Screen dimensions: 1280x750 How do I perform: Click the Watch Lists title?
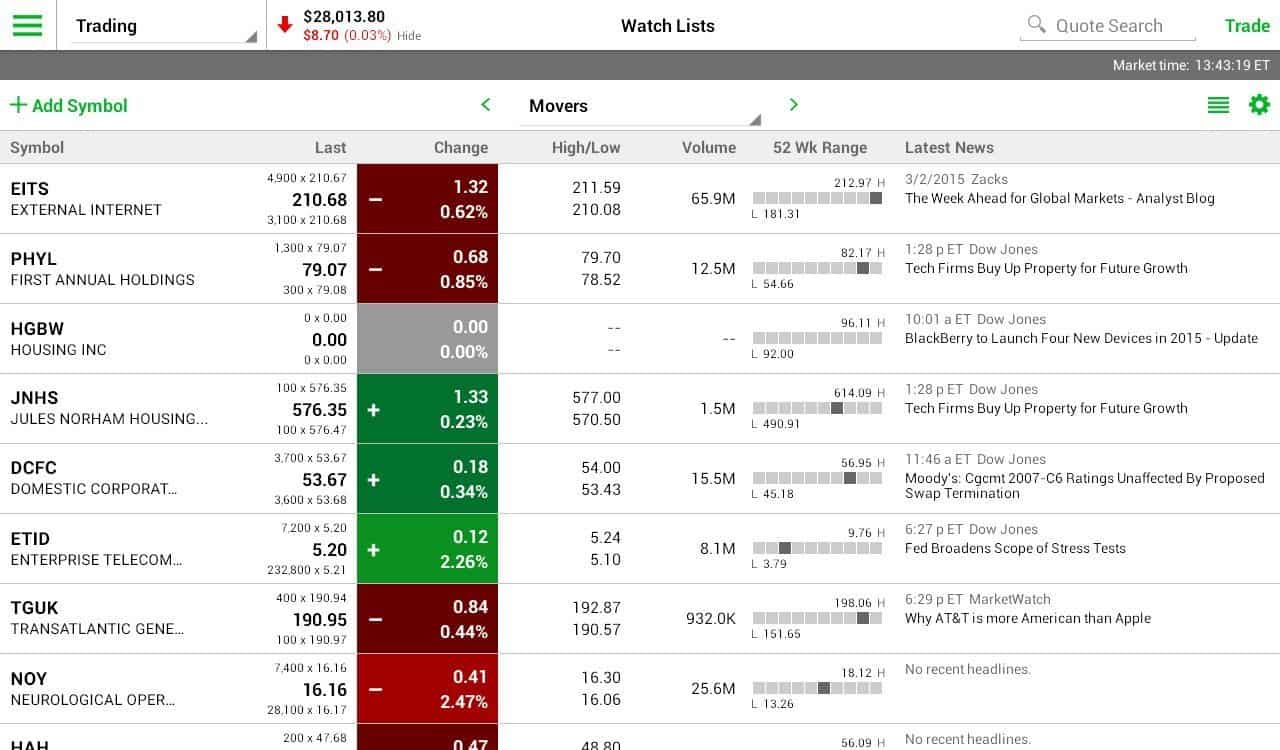pos(668,26)
